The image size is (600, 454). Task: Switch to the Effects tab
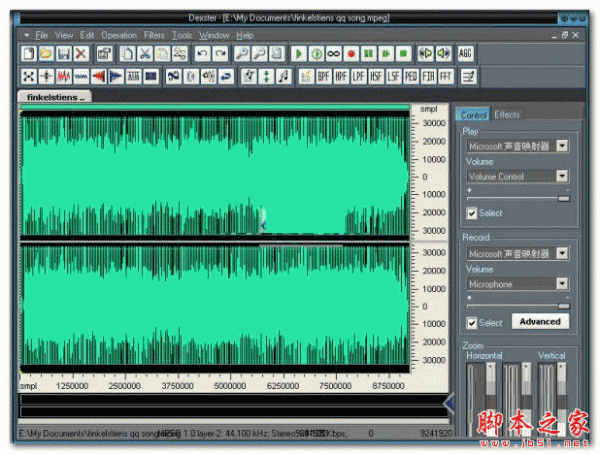click(x=507, y=115)
